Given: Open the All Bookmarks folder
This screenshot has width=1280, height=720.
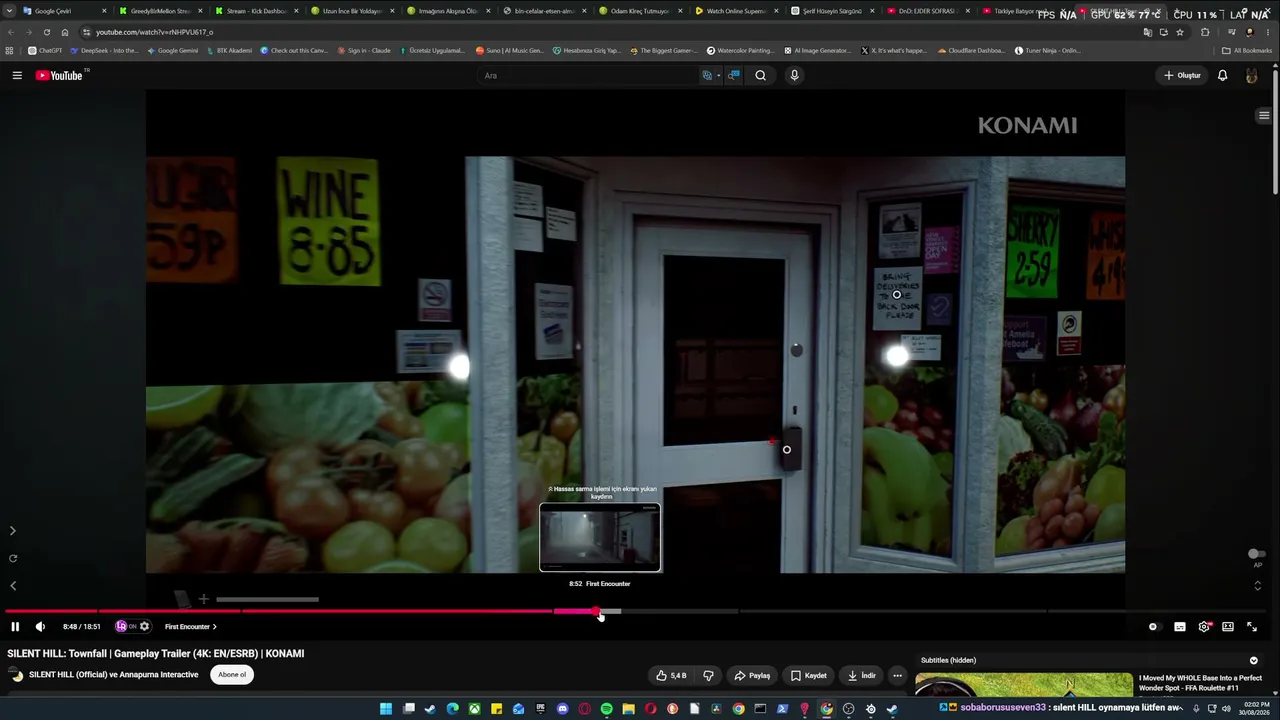Looking at the screenshot, I should pyautogui.click(x=1247, y=50).
